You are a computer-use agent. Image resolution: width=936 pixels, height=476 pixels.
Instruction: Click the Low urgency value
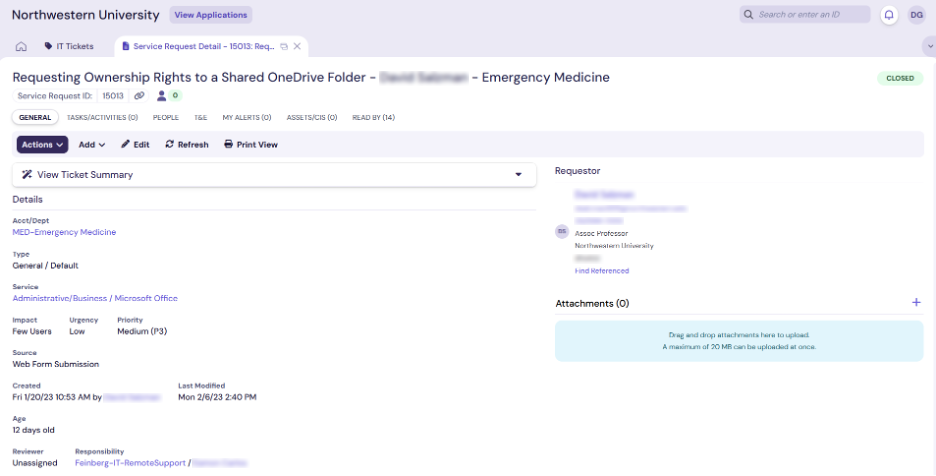[77, 331]
